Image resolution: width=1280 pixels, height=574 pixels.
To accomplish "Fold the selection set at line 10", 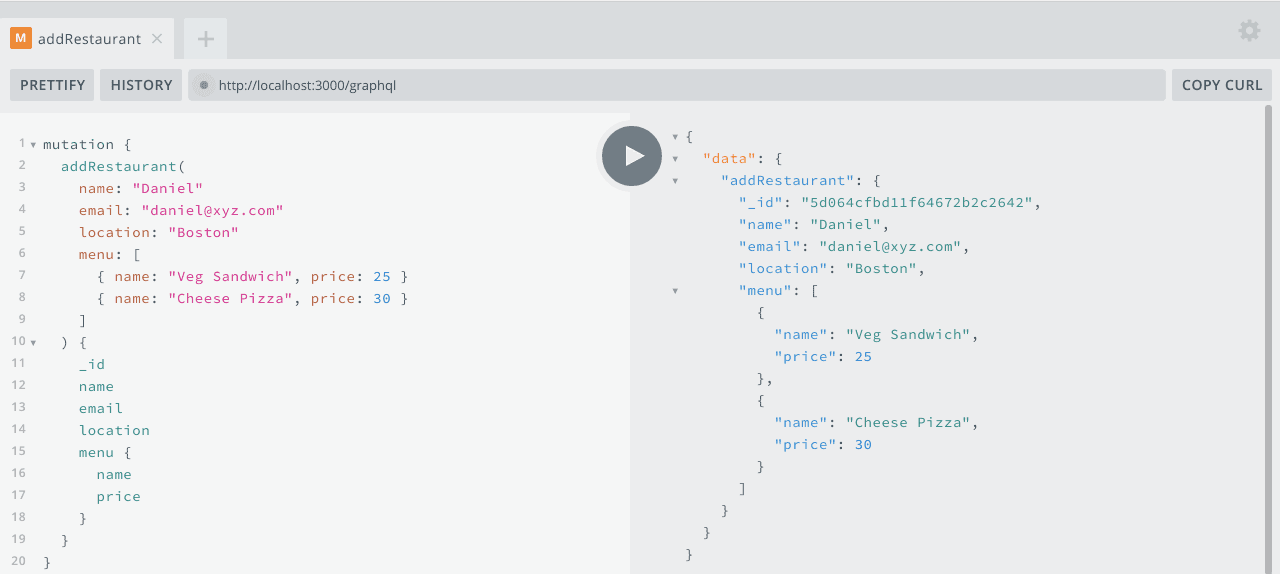I will click(x=33, y=343).
